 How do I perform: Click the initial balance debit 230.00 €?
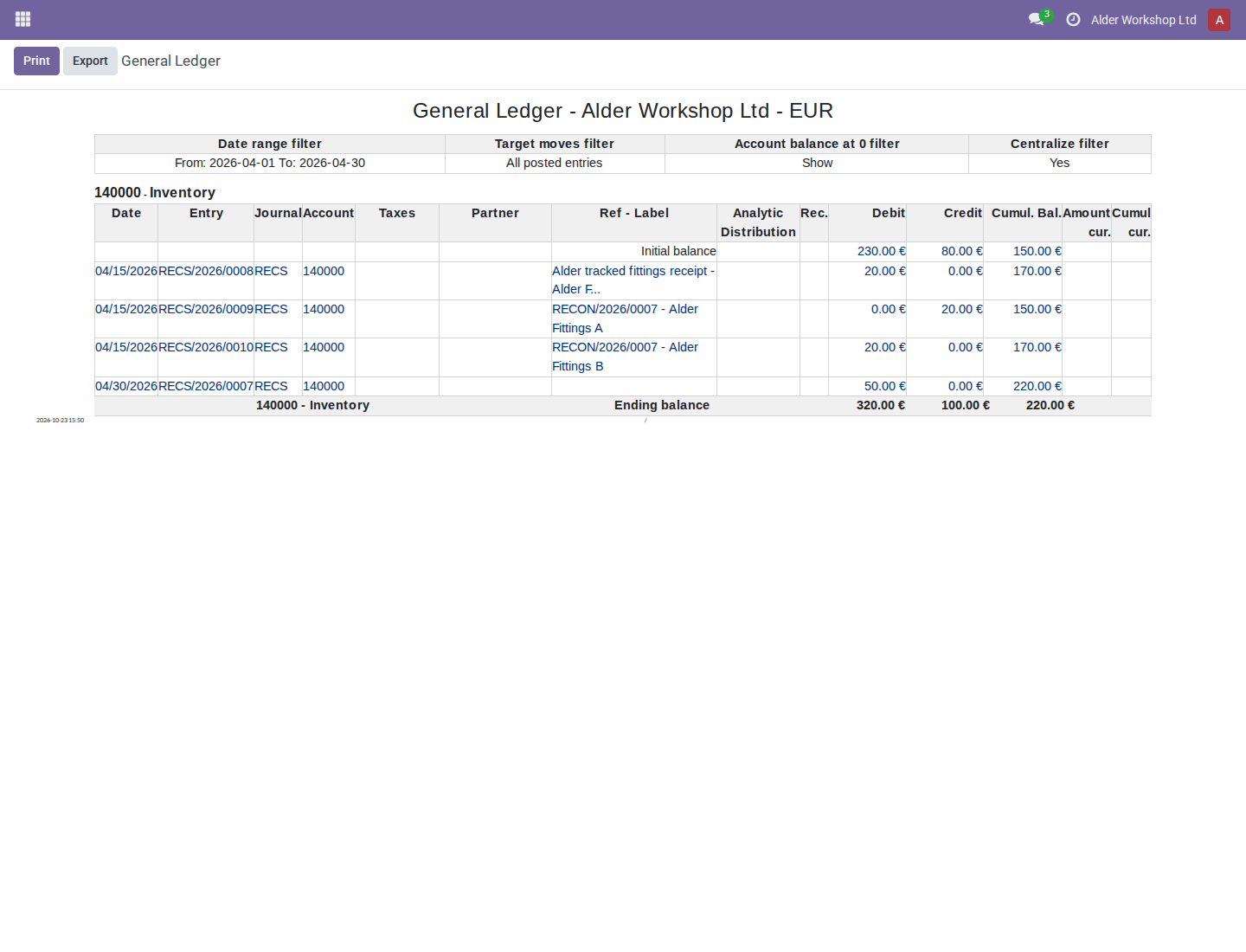[882, 251]
